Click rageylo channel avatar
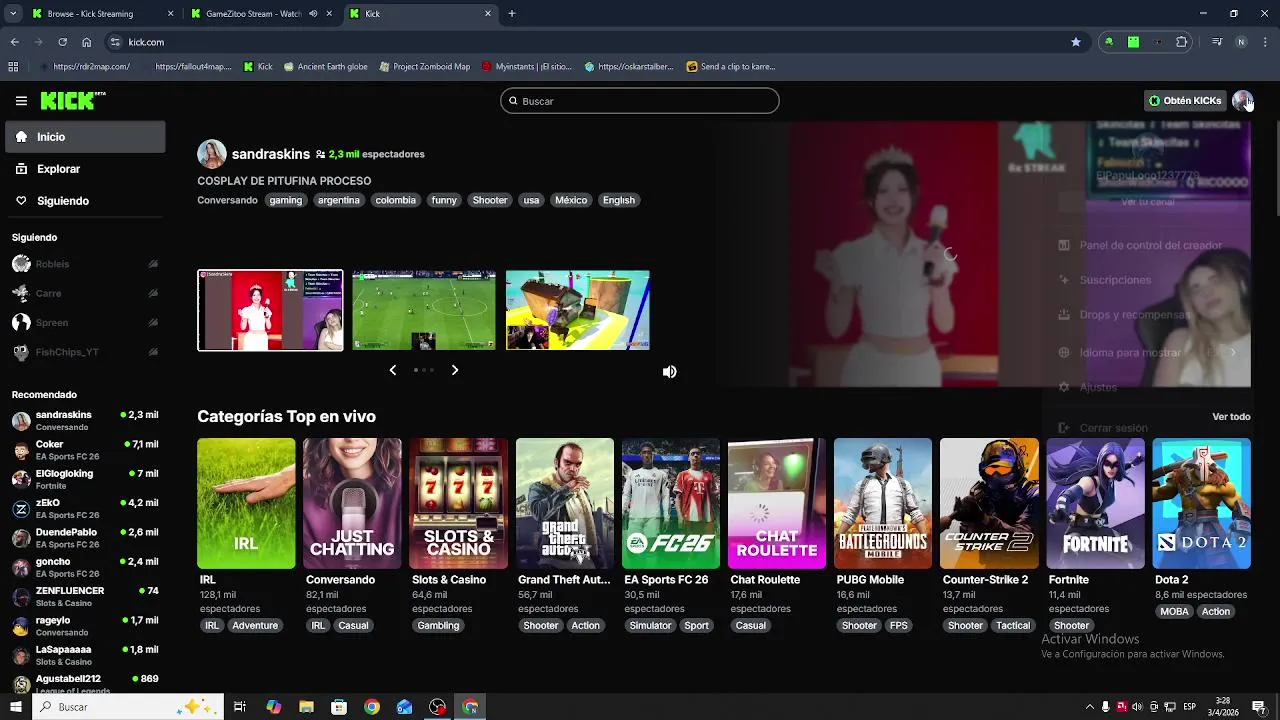 tap(21, 626)
